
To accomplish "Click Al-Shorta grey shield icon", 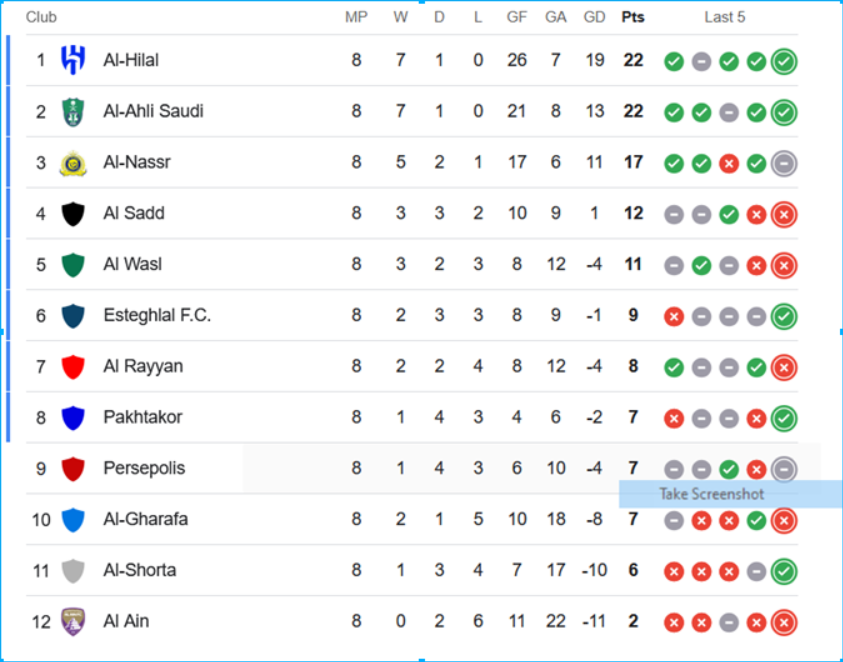I will (73, 571).
